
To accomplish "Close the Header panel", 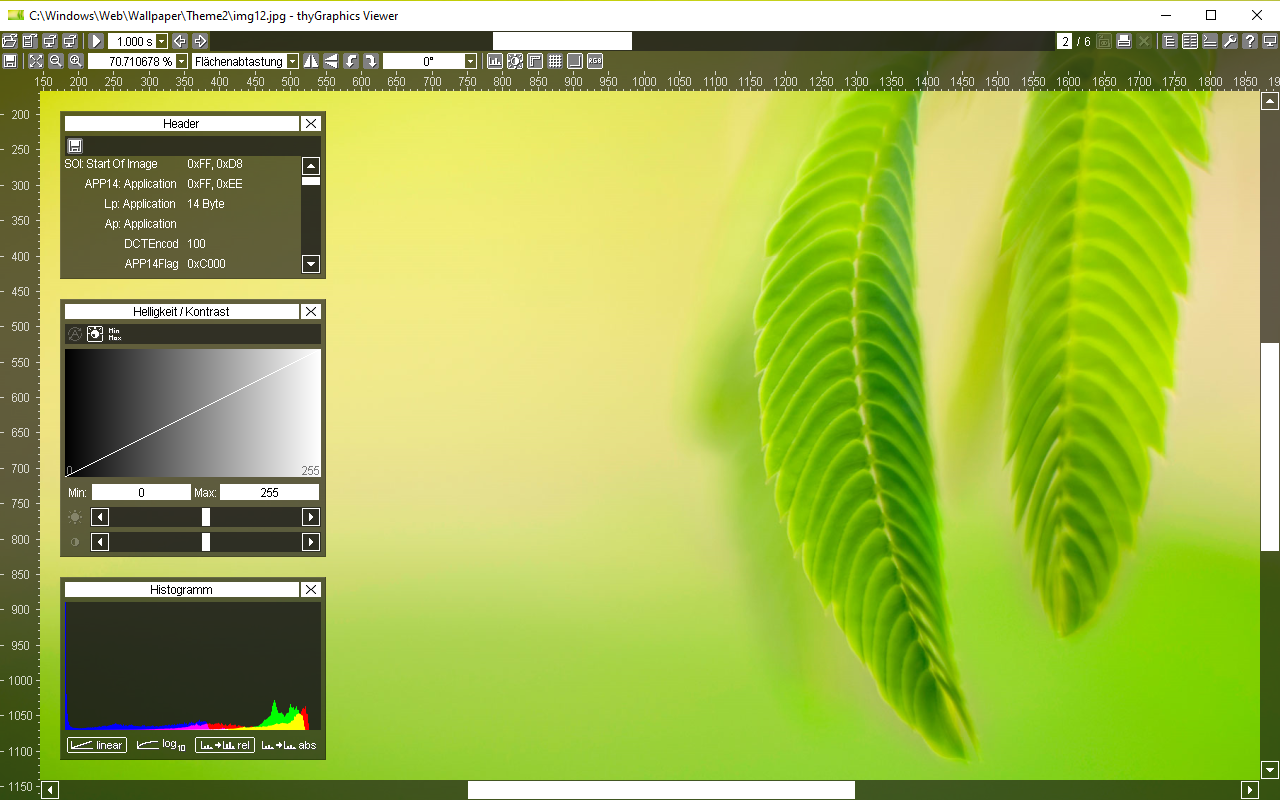I will tap(311, 123).
